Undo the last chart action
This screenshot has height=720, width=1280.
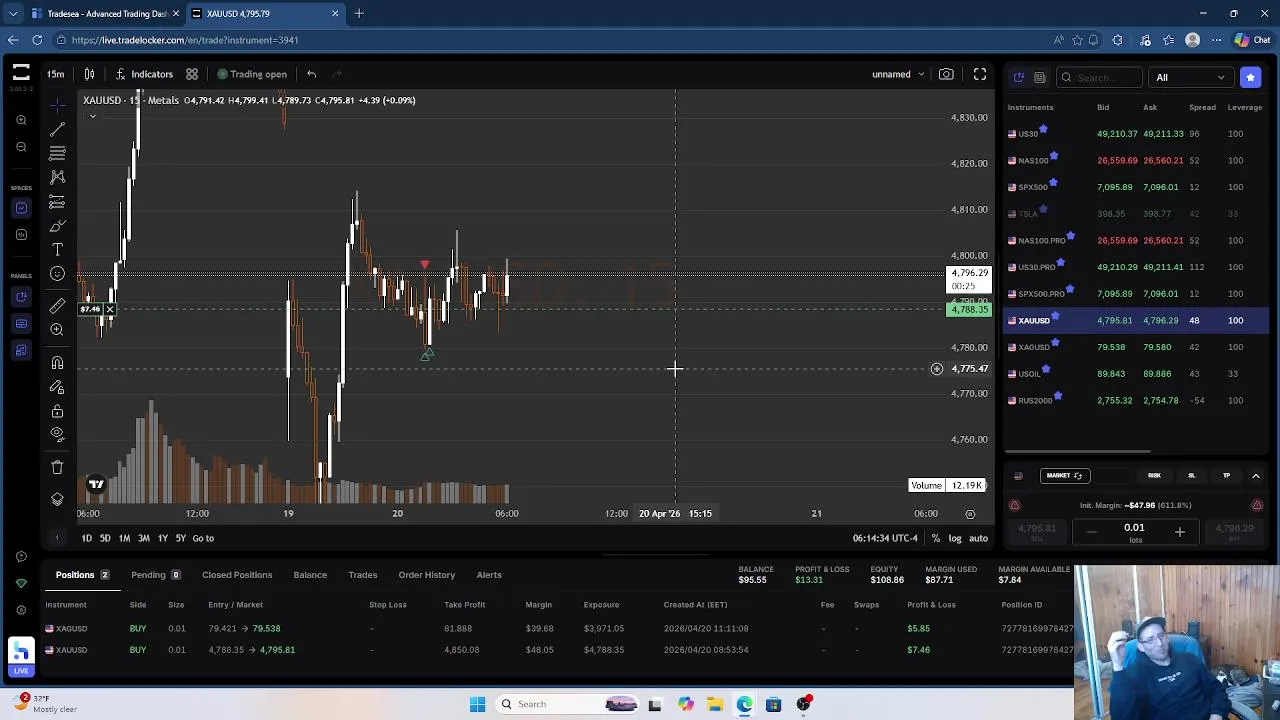pyautogui.click(x=311, y=74)
